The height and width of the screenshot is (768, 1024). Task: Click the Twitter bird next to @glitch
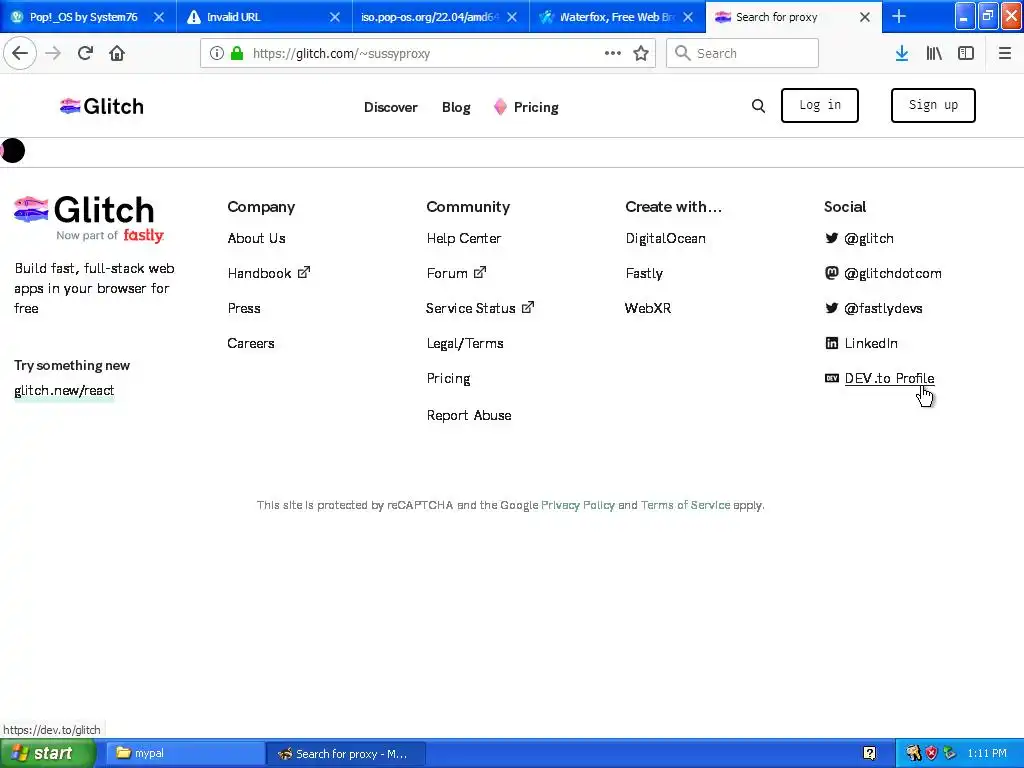[831, 238]
